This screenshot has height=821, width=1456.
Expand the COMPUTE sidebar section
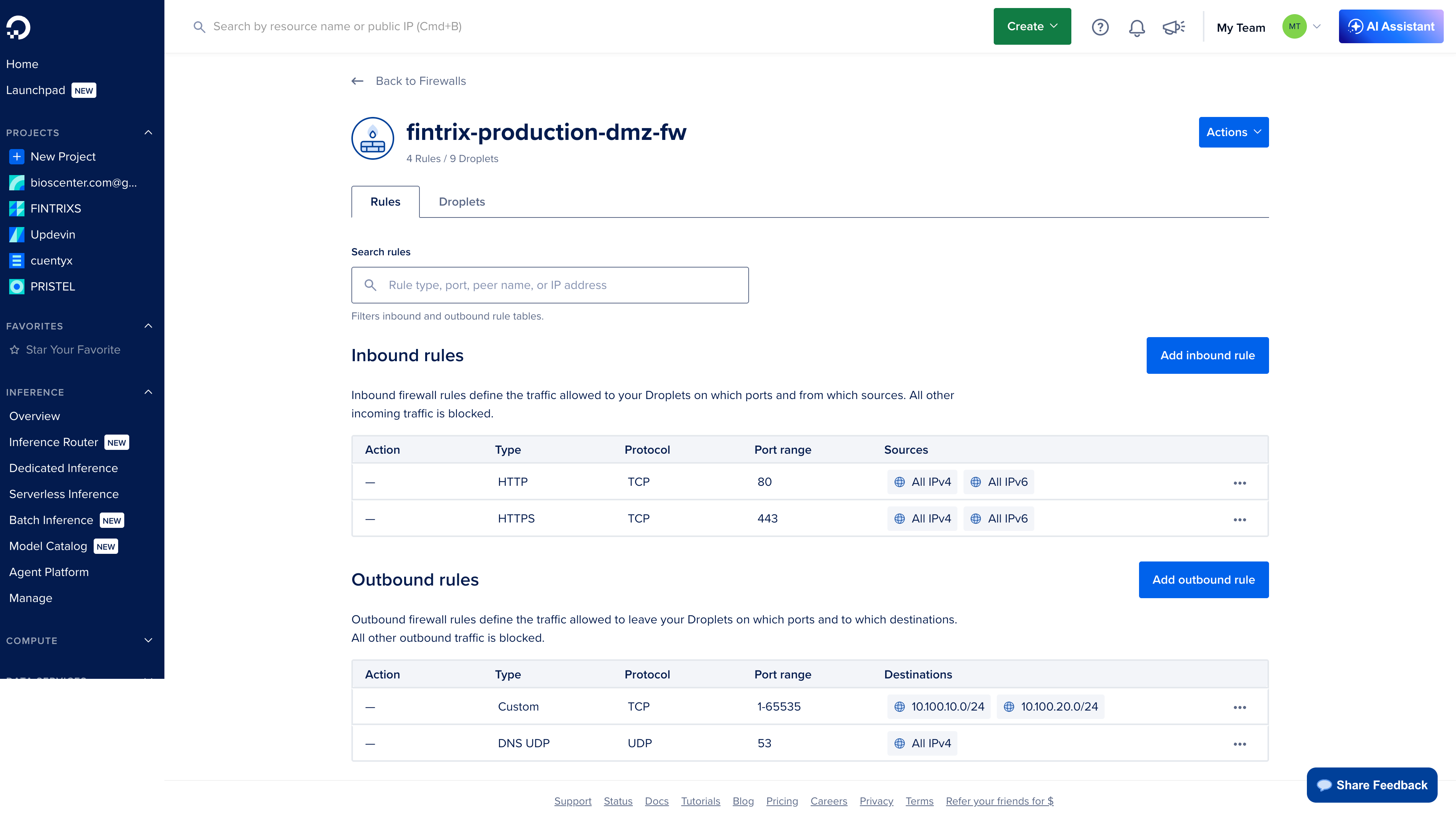coord(148,640)
